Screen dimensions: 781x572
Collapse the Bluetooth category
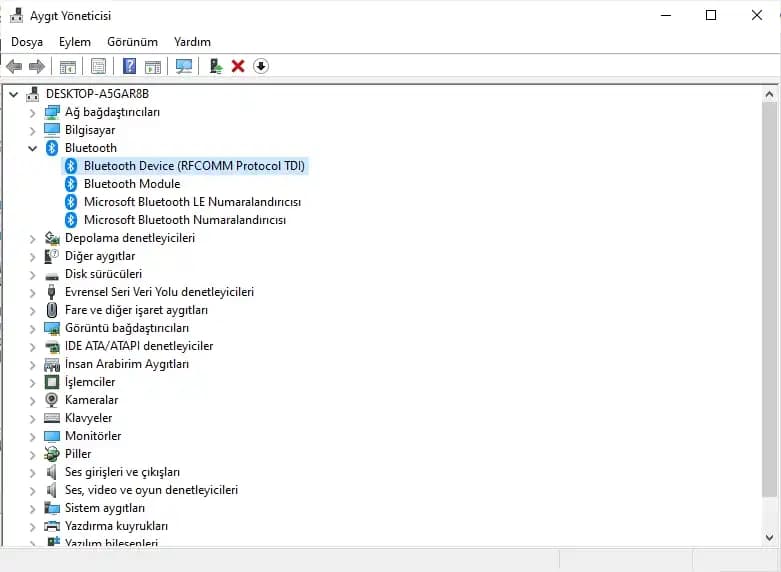coord(33,148)
